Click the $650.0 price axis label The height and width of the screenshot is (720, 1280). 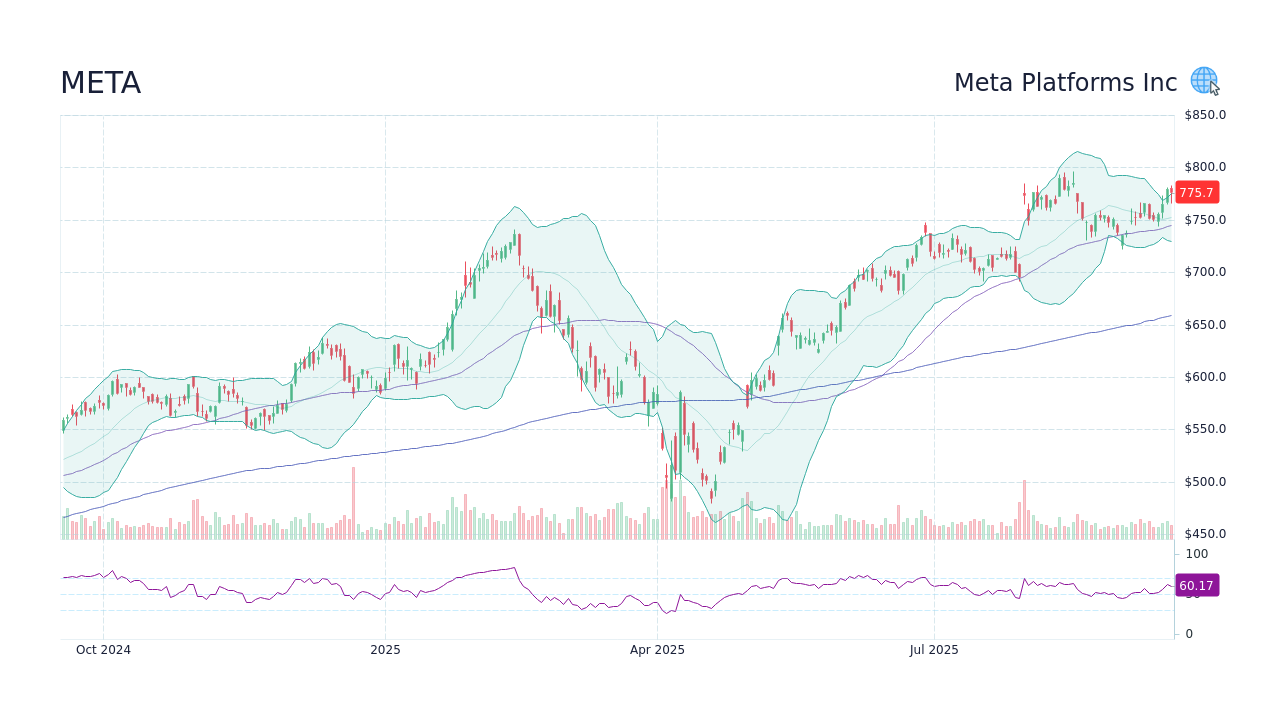(x=1205, y=325)
